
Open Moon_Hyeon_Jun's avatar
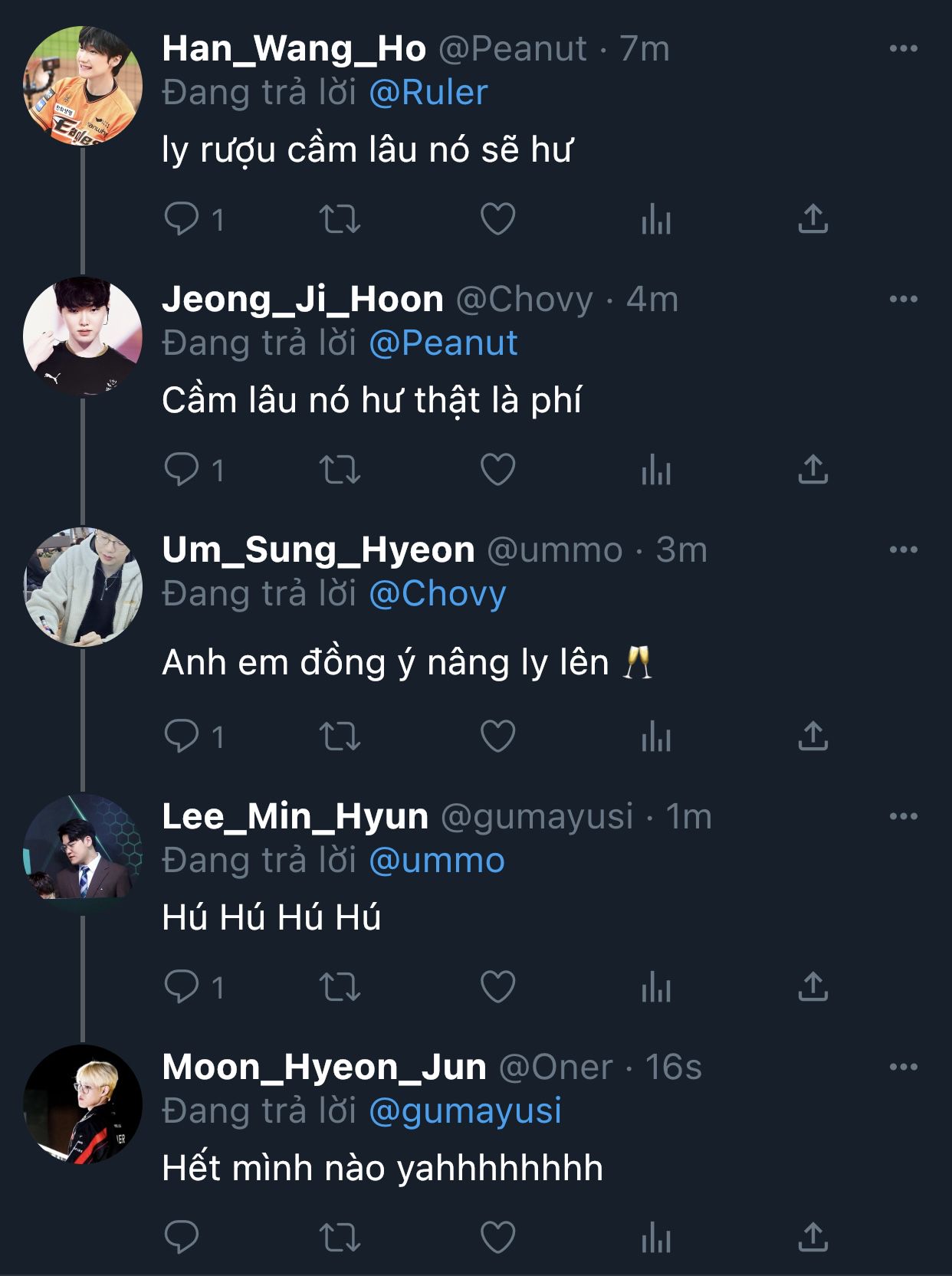click(x=83, y=1104)
